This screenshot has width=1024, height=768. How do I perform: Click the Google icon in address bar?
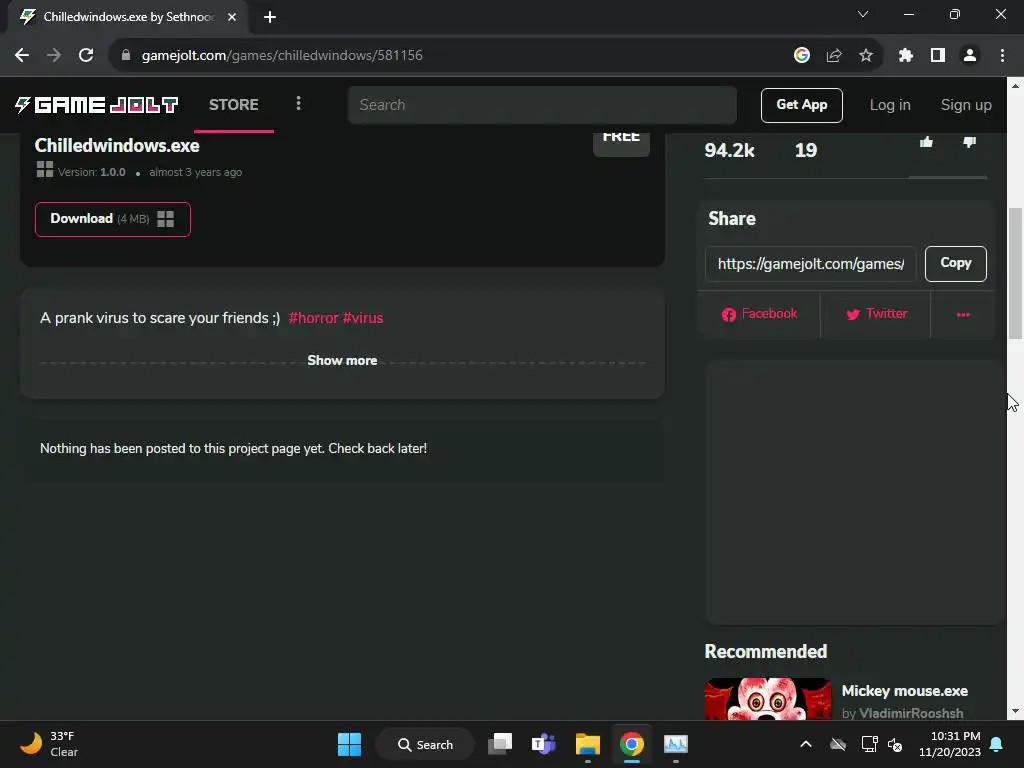coord(801,56)
